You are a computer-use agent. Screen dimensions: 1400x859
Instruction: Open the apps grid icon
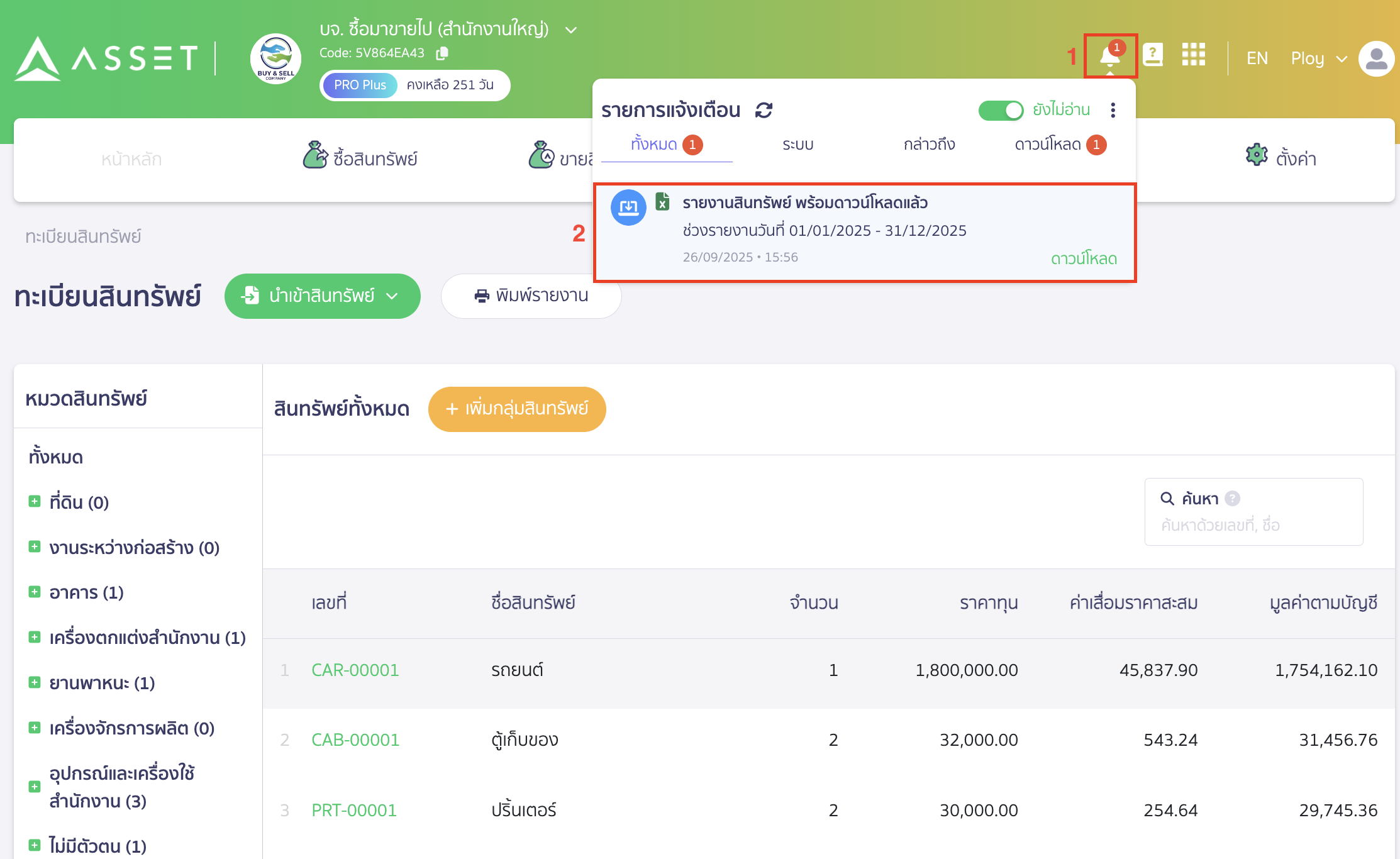pyautogui.click(x=1194, y=57)
